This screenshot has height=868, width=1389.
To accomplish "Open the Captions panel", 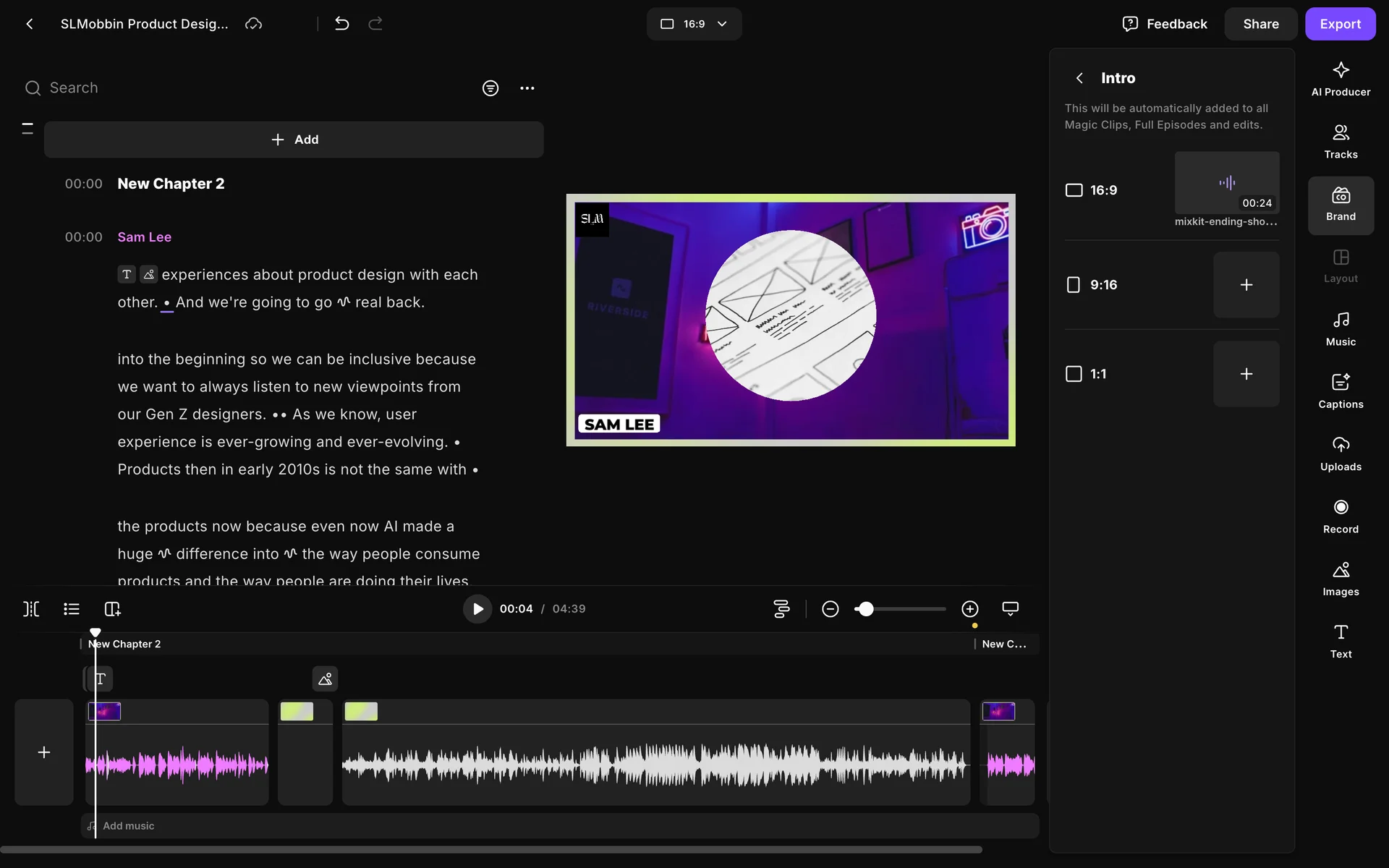I will pyautogui.click(x=1340, y=391).
